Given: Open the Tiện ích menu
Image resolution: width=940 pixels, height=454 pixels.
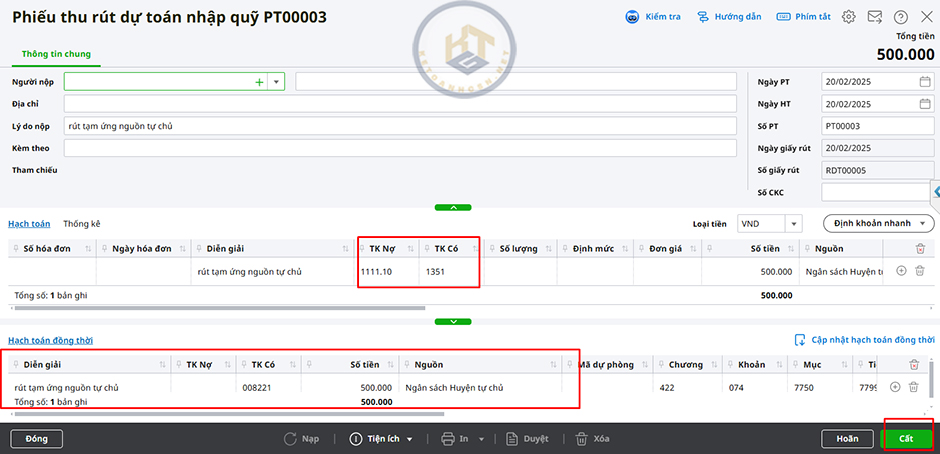Looking at the screenshot, I should pos(383,439).
